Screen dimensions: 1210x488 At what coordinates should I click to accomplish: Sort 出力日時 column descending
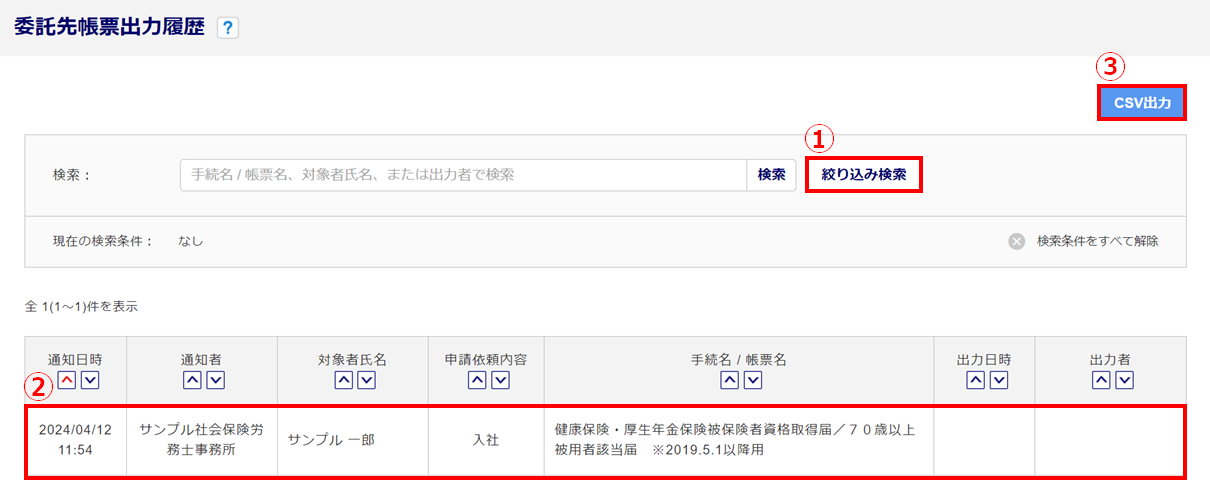click(x=998, y=380)
